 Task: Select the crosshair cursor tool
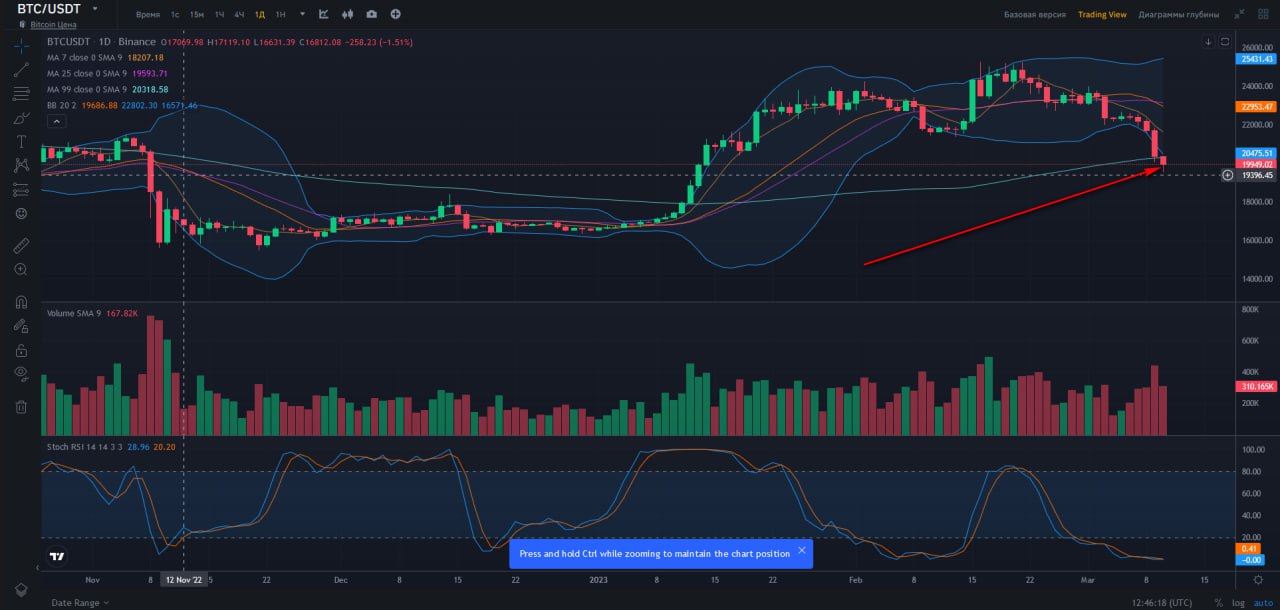tap(21, 46)
